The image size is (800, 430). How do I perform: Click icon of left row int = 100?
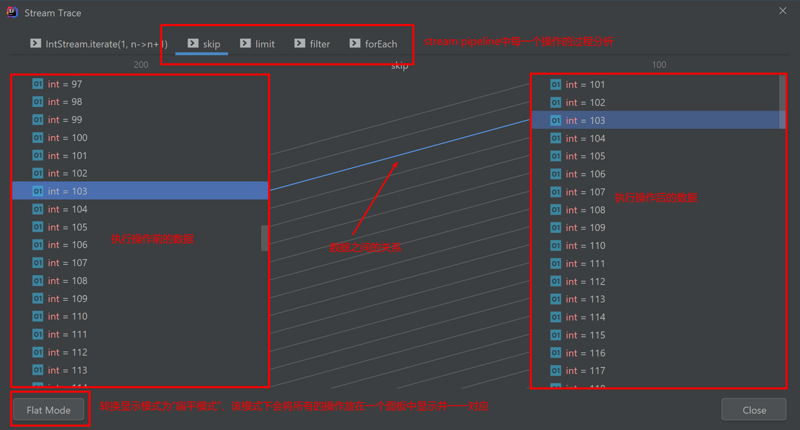click(x=38, y=137)
